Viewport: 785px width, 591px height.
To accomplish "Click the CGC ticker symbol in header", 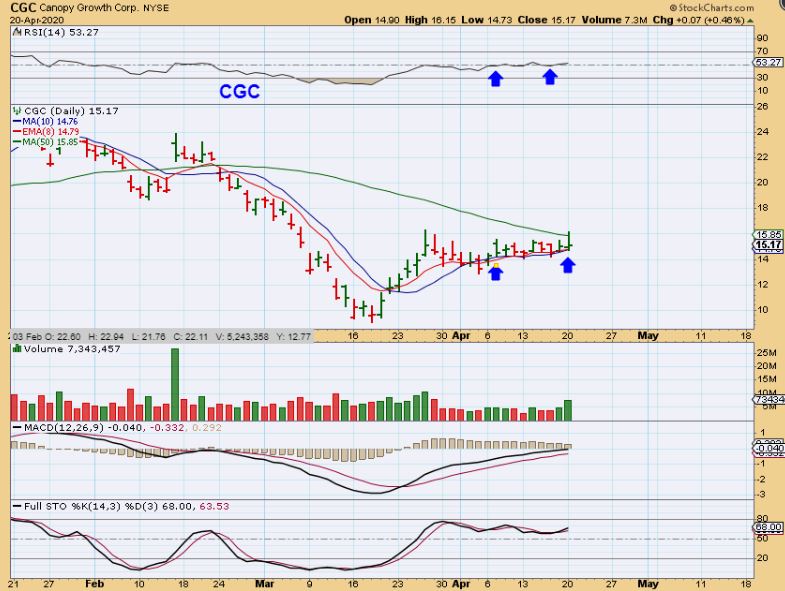I will point(23,8).
